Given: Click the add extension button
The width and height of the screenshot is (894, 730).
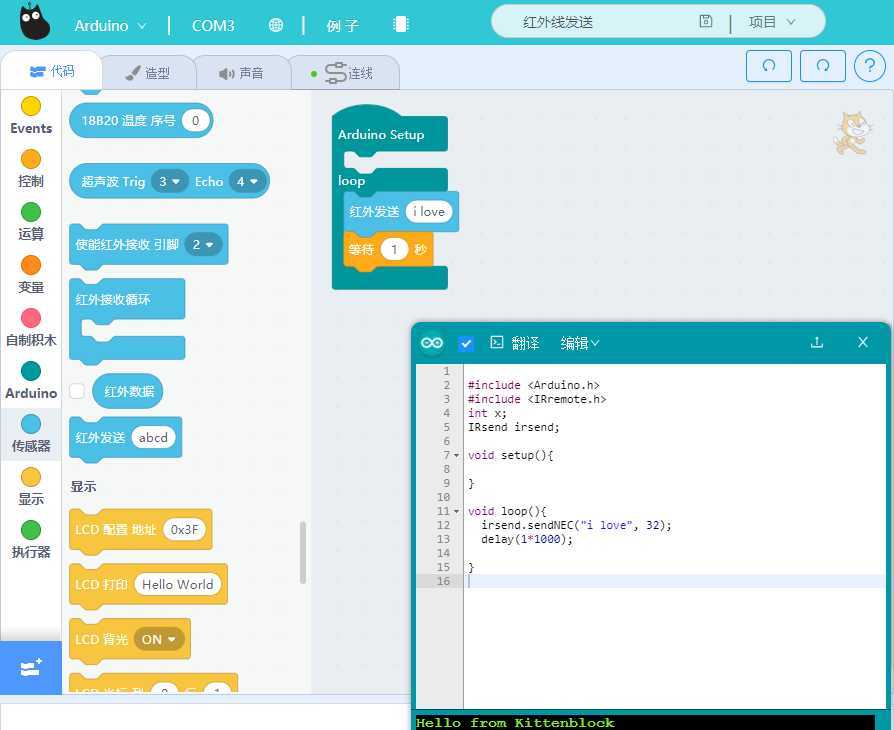Looking at the screenshot, I should point(31,667).
